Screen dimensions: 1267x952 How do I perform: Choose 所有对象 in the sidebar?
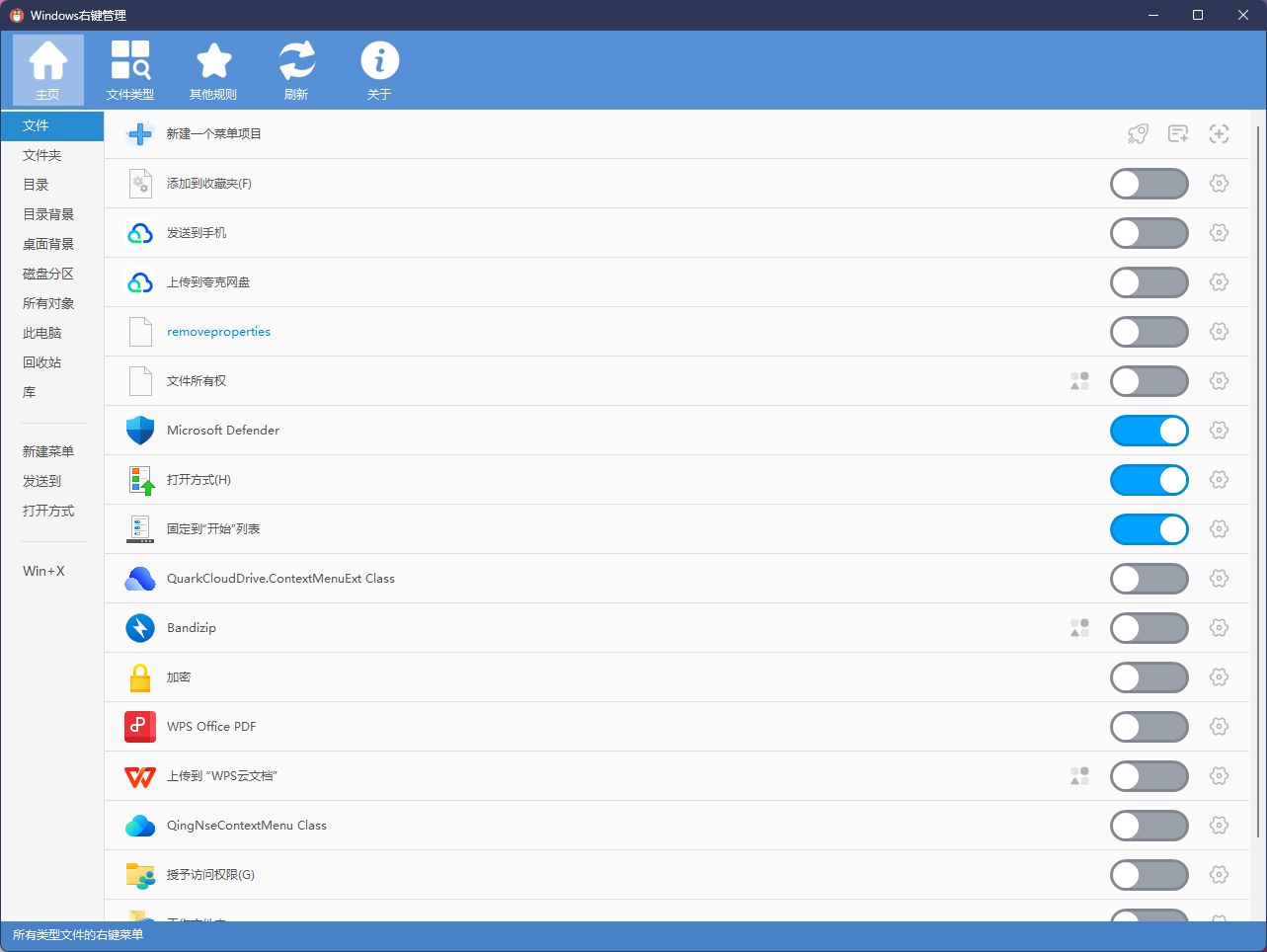[x=51, y=303]
